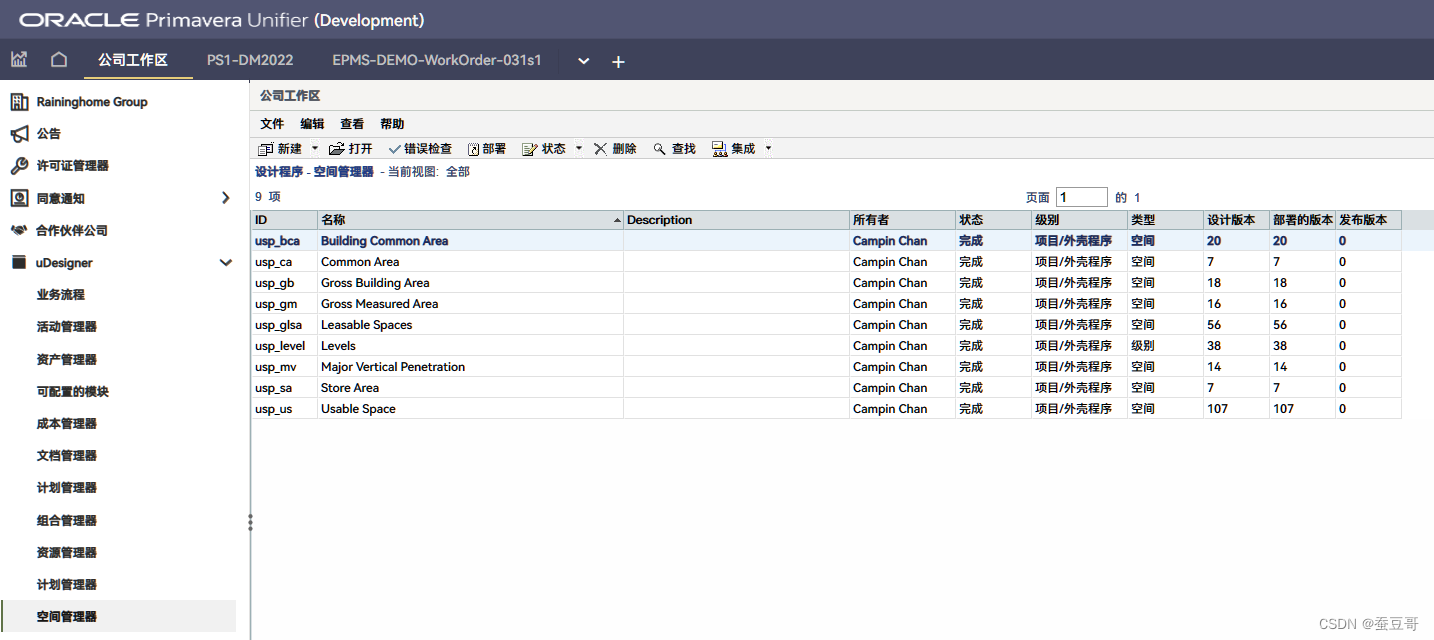The height and width of the screenshot is (640, 1434).
Task: Open the 查看 menu
Action: [352, 124]
